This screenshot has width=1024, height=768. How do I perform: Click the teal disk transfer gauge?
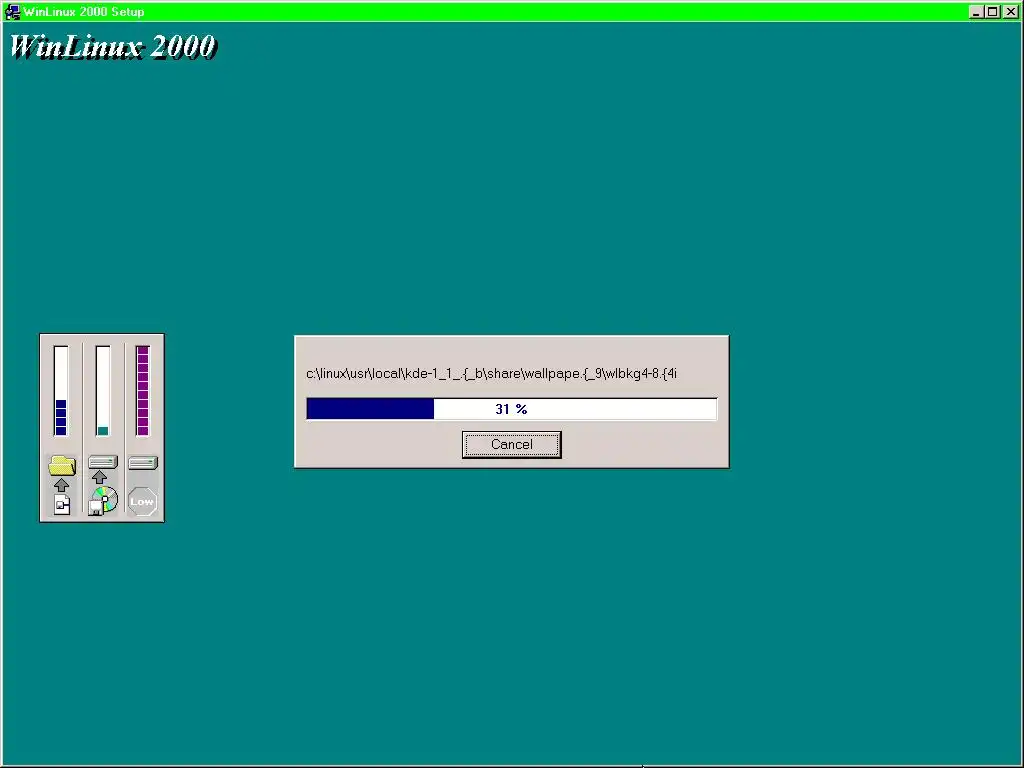pyautogui.click(x=103, y=391)
